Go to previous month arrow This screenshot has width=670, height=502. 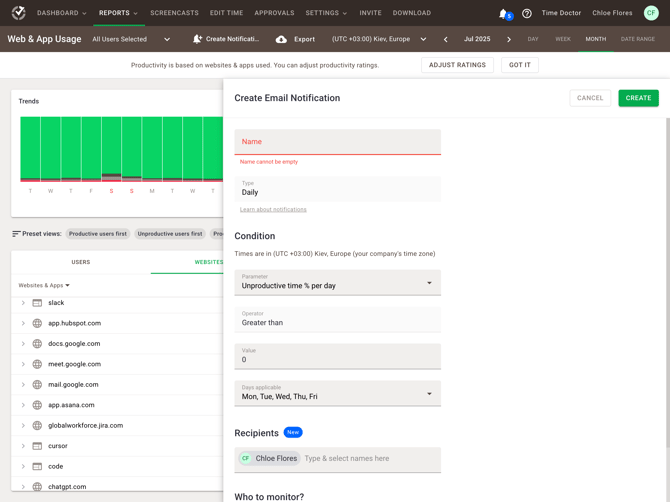[x=446, y=39]
